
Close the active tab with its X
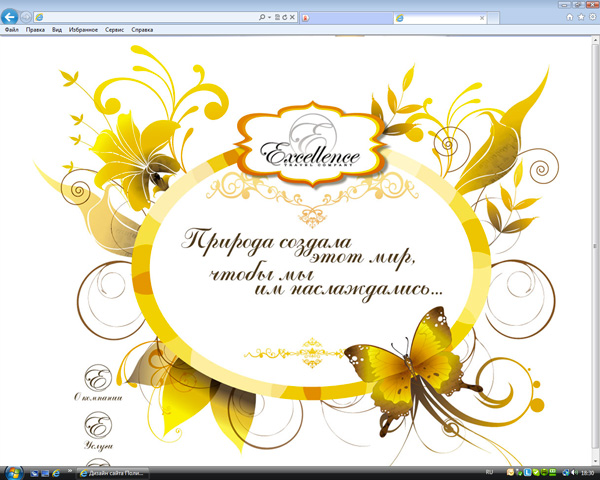(482, 18)
